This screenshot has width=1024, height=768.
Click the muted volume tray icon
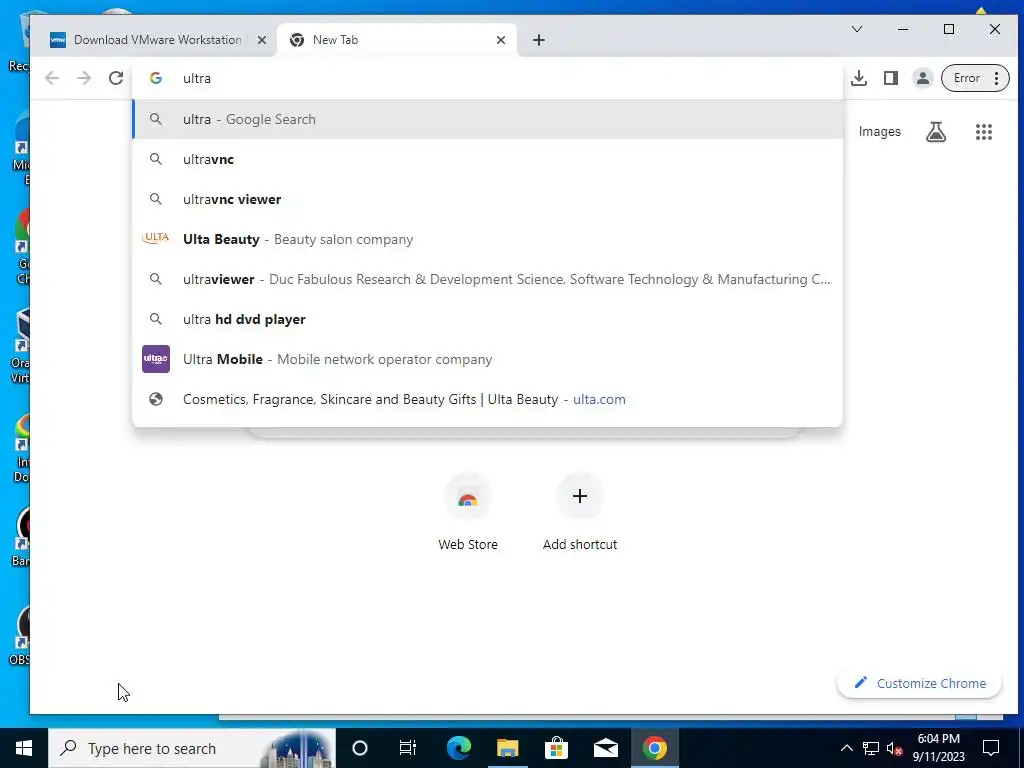(x=894, y=748)
